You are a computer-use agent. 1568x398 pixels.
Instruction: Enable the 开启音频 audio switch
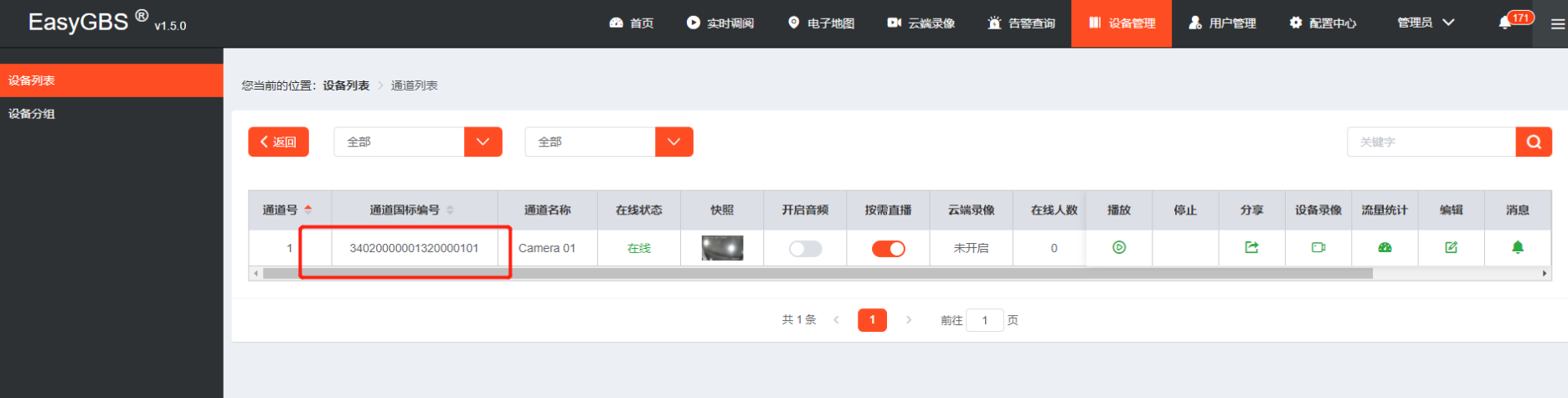pos(805,249)
